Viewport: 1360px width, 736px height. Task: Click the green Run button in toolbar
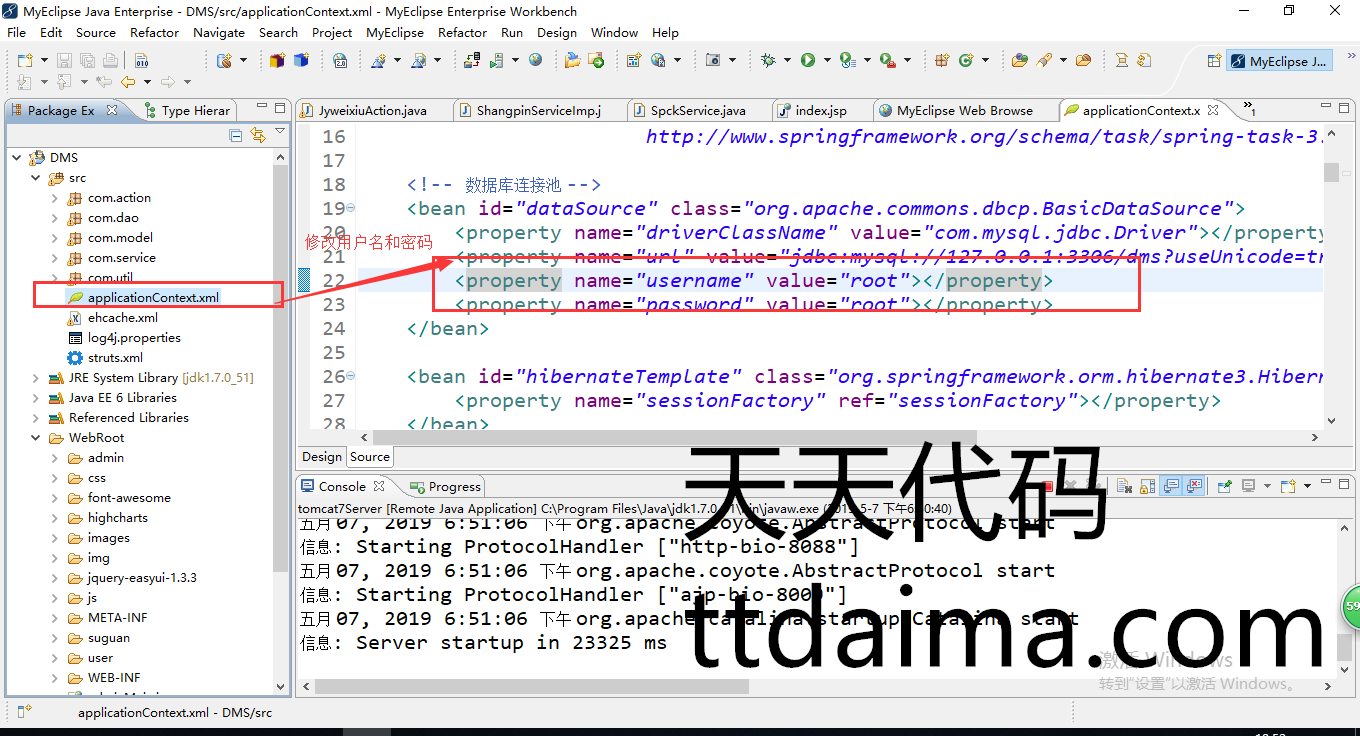tap(807, 61)
